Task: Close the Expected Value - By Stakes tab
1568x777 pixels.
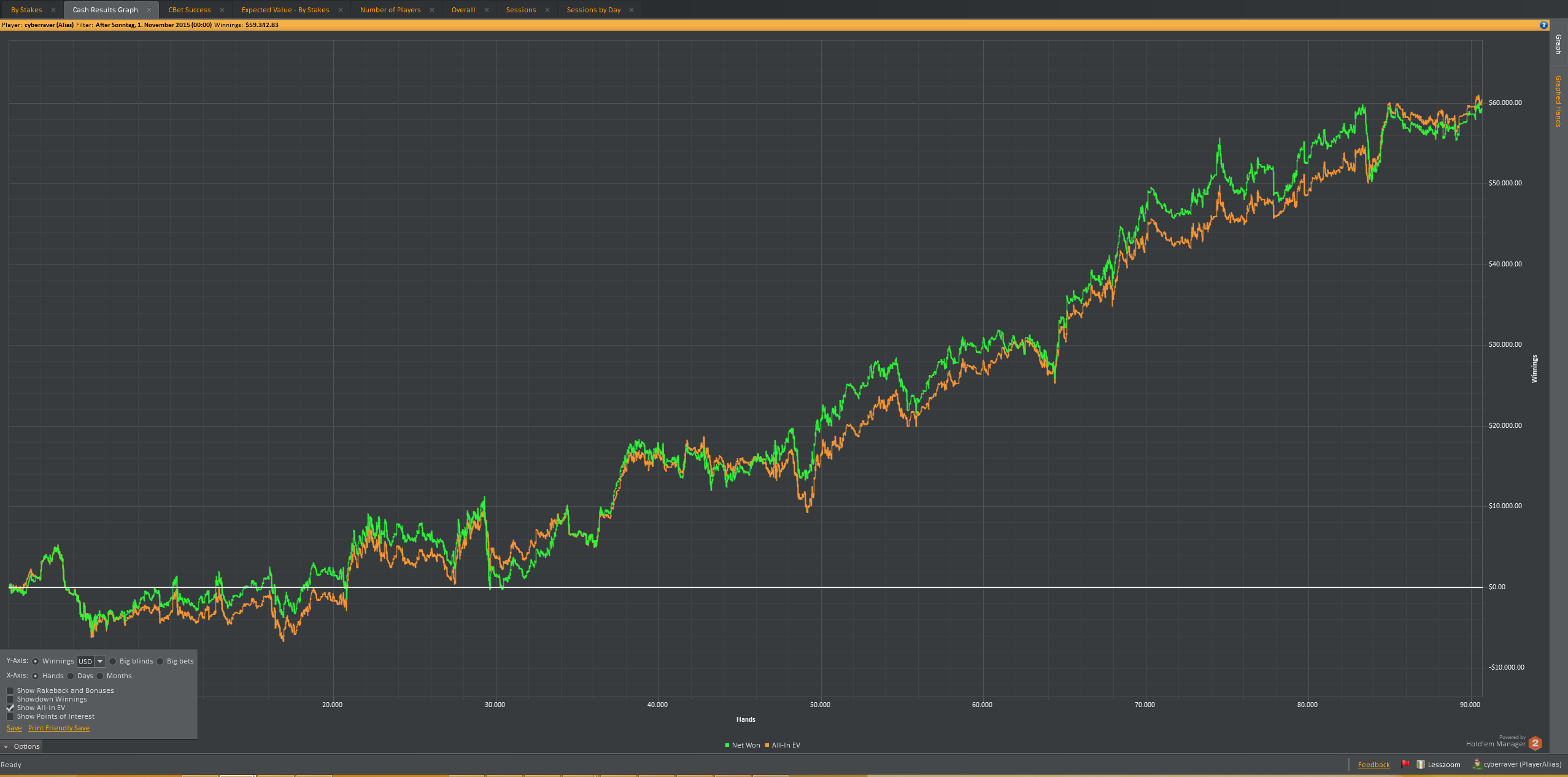Action: 341,10
